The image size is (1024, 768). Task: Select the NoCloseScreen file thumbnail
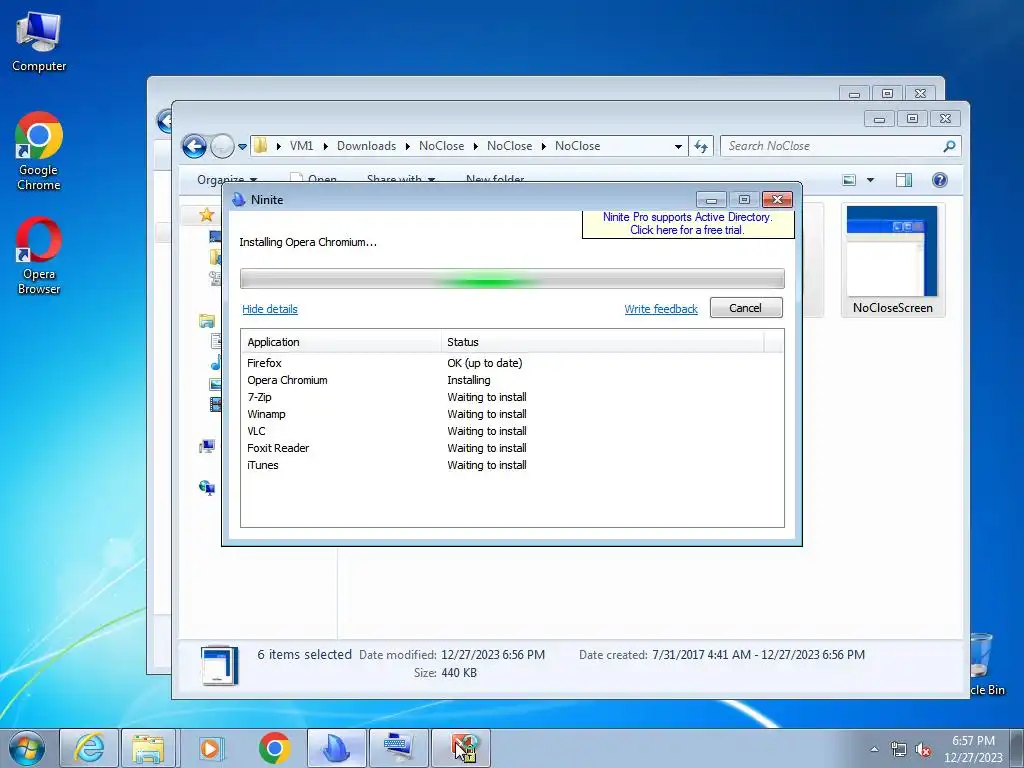pos(892,259)
